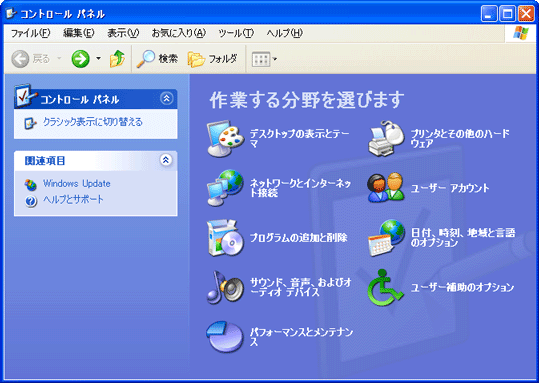Open the 表示(V) menu
539x383 pixels.
click(123, 33)
